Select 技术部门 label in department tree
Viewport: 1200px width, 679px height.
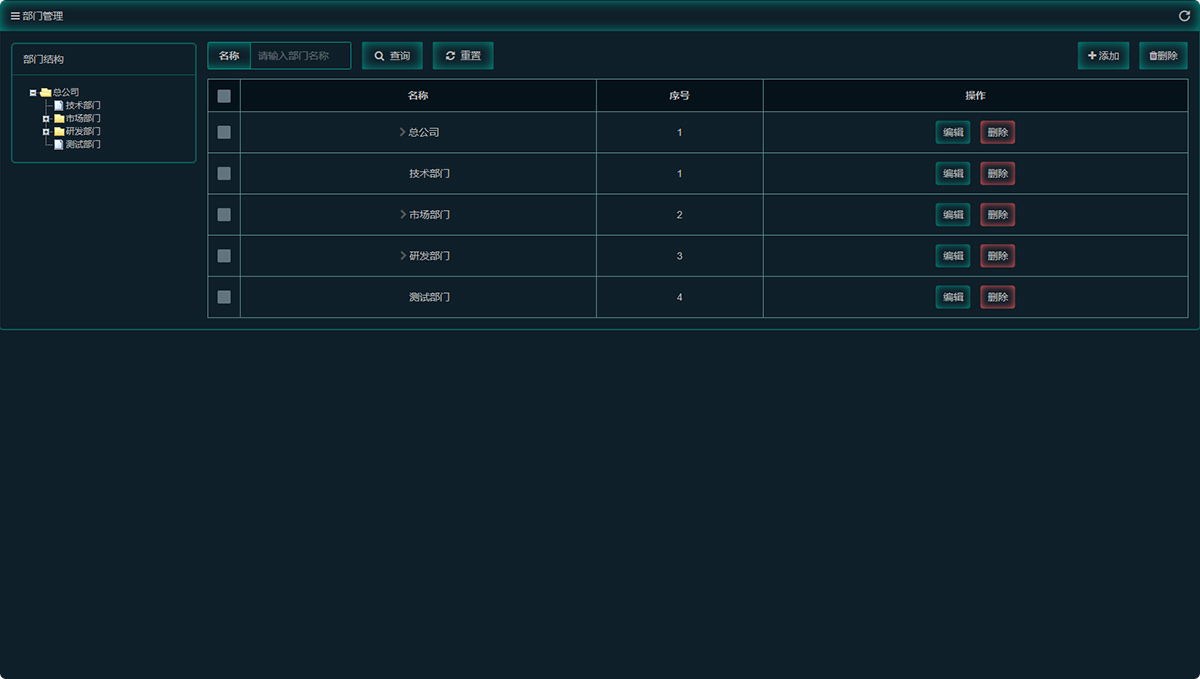coord(83,105)
